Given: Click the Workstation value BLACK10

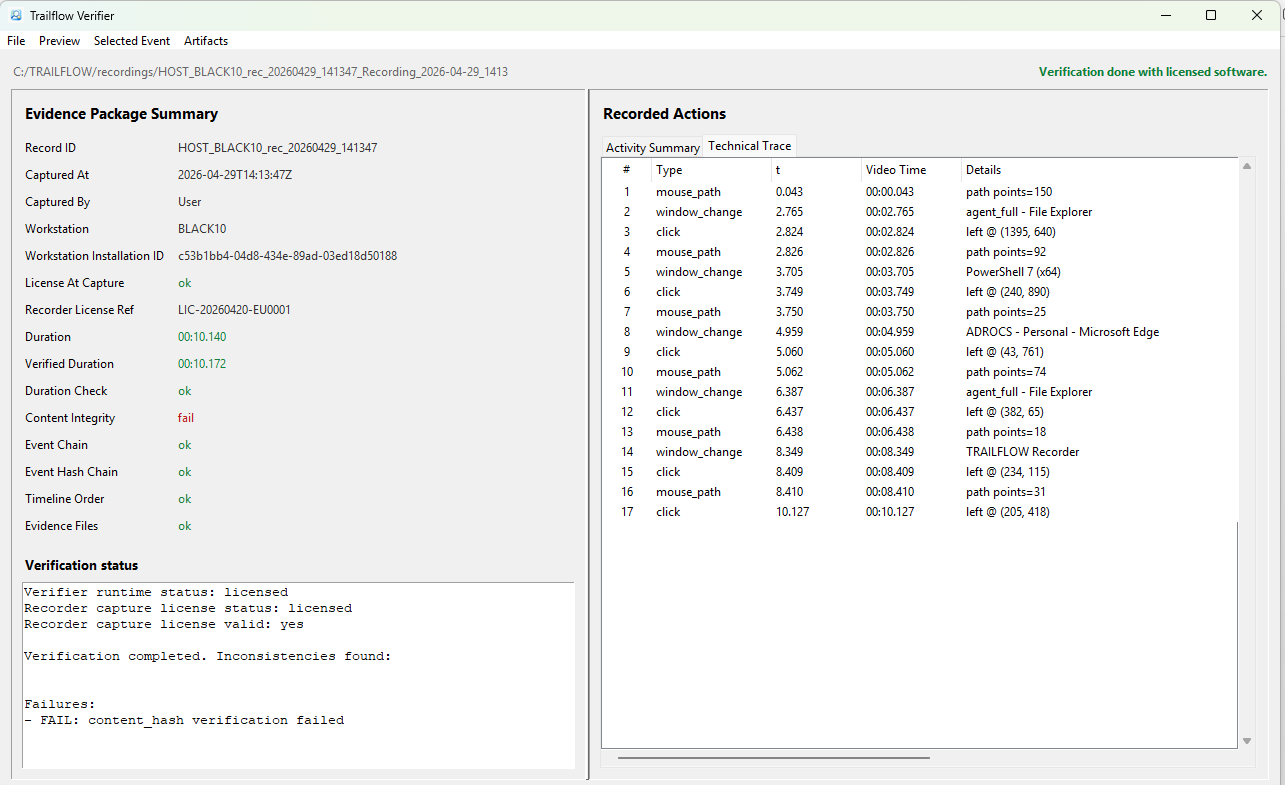Looking at the screenshot, I should tap(202, 229).
